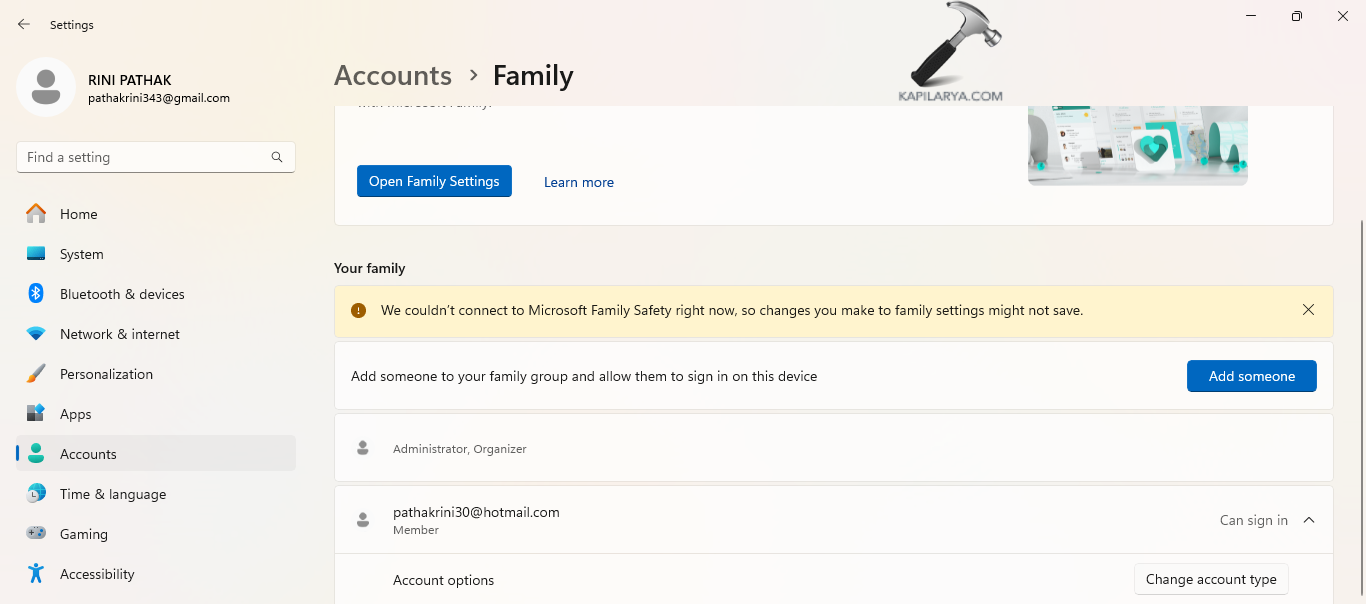Image resolution: width=1366 pixels, height=604 pixels.
Task: Click the Time & language globe icon
Action: 36,494
